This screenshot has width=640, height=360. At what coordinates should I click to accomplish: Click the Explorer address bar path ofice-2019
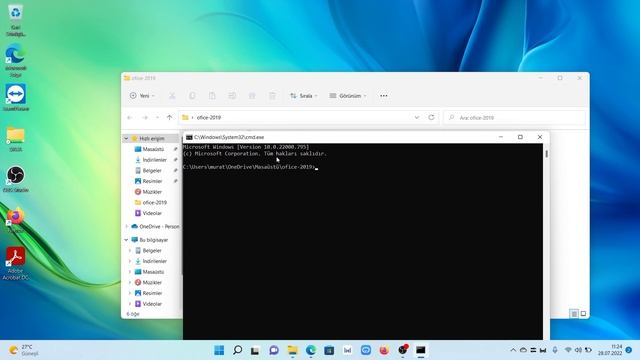tap(209, 118)
